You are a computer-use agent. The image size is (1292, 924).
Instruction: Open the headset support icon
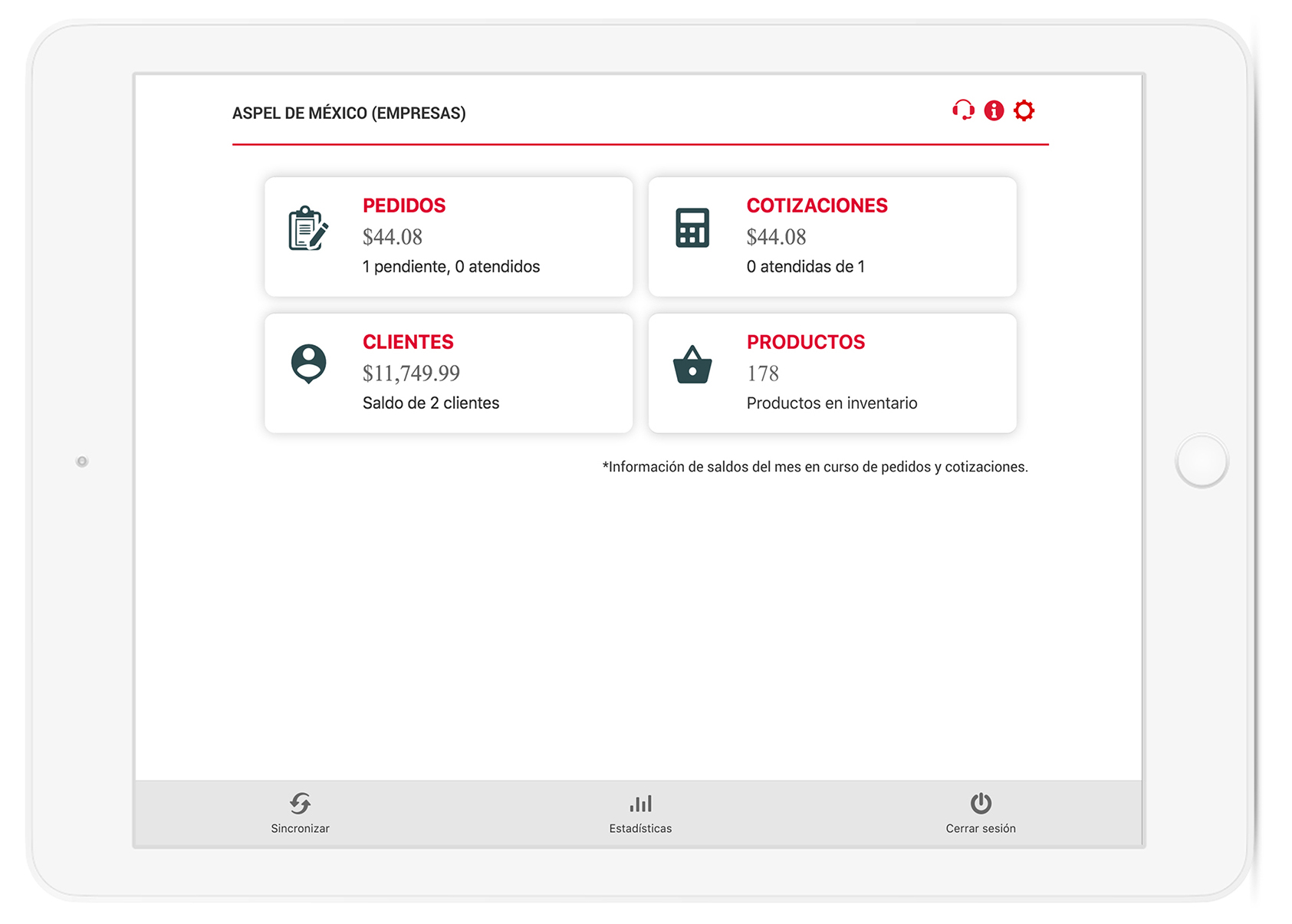point(964,110)
